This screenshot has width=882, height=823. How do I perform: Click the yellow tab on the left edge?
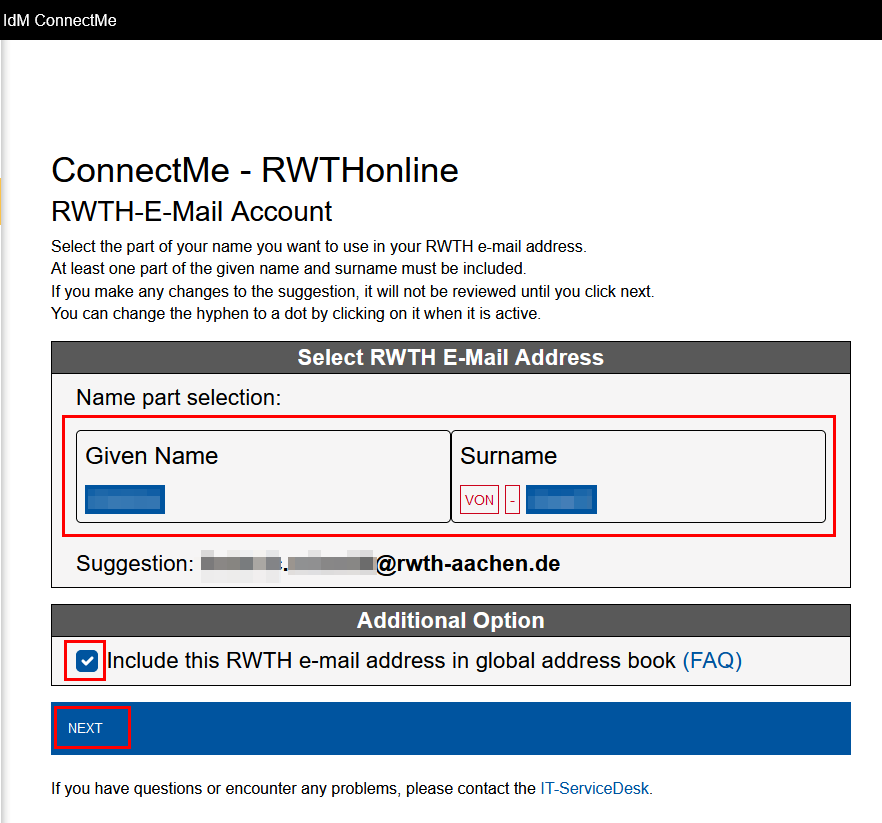pos(3,201)
